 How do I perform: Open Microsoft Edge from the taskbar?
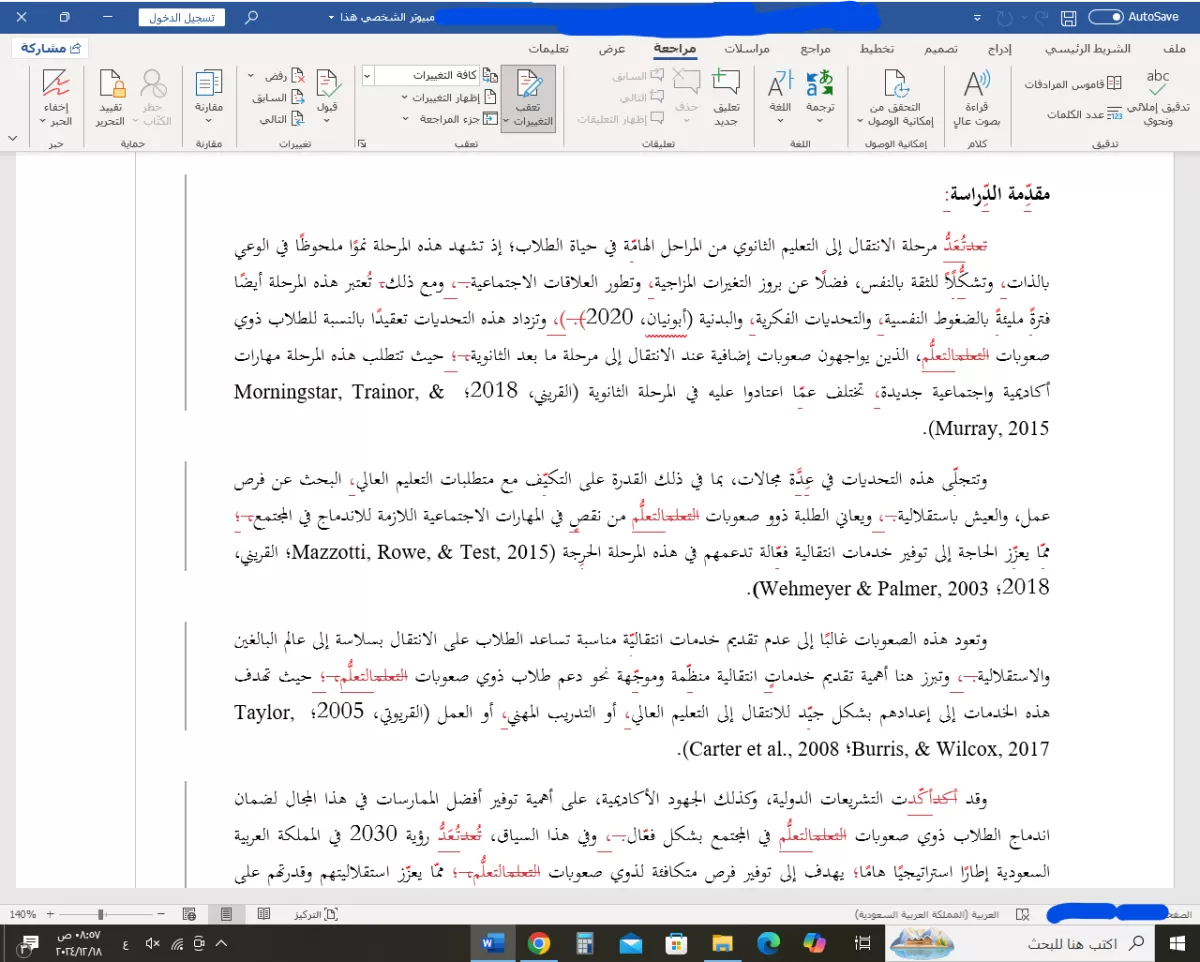coord(769,943)
